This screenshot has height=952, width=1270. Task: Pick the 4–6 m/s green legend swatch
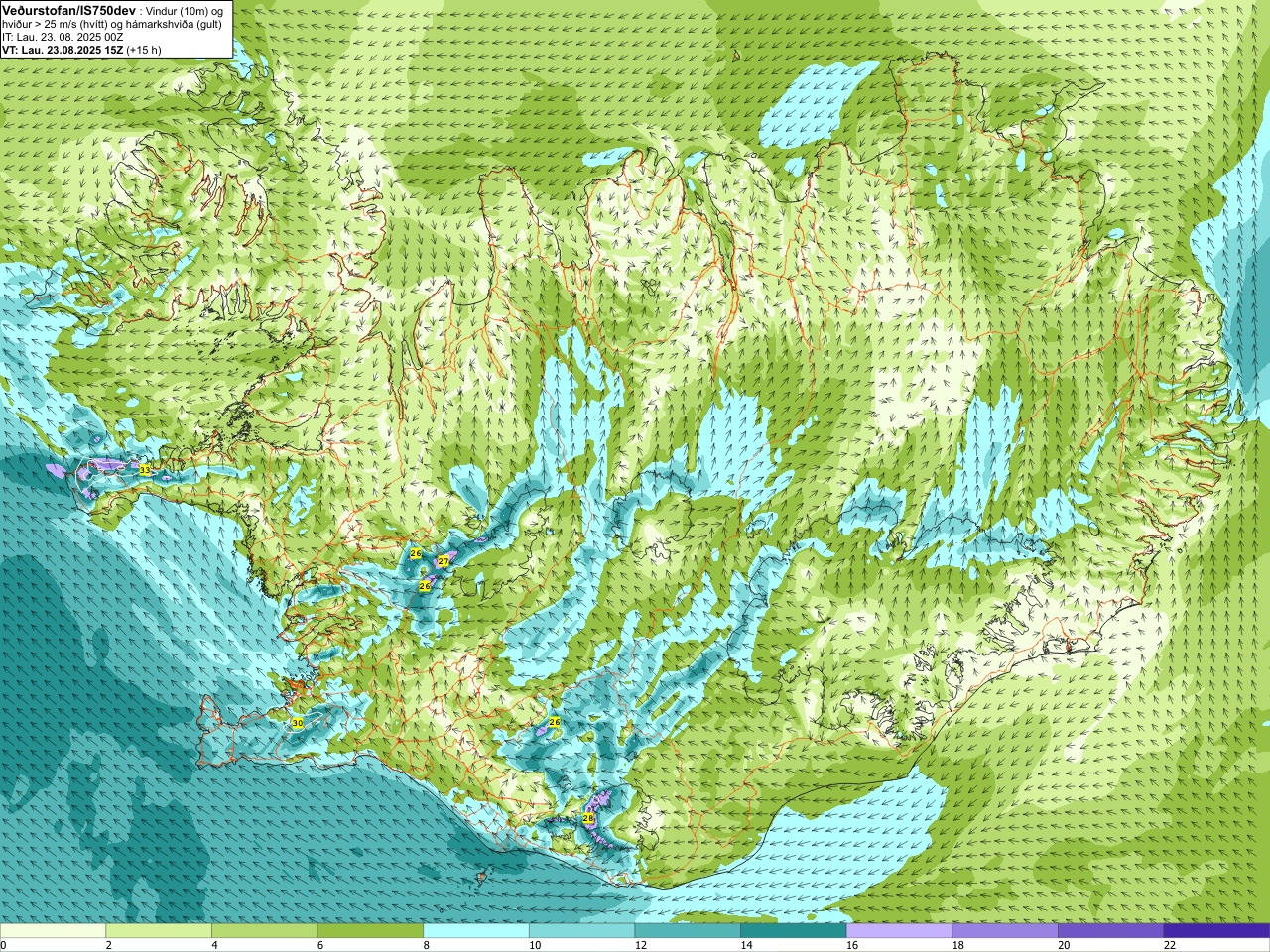(264, 931)
